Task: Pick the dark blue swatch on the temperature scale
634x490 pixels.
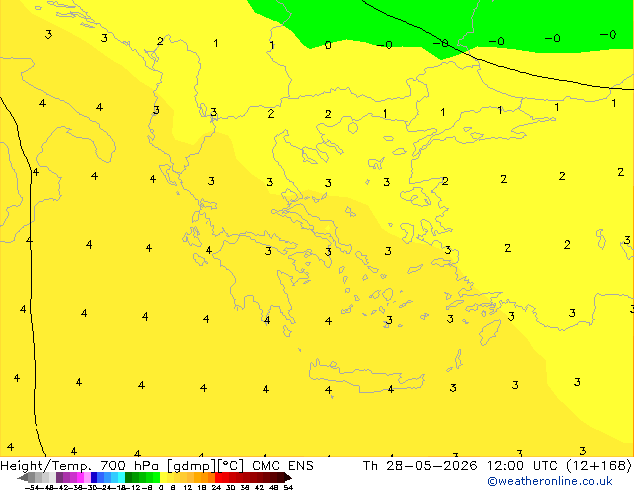Action: pos(94,478)
